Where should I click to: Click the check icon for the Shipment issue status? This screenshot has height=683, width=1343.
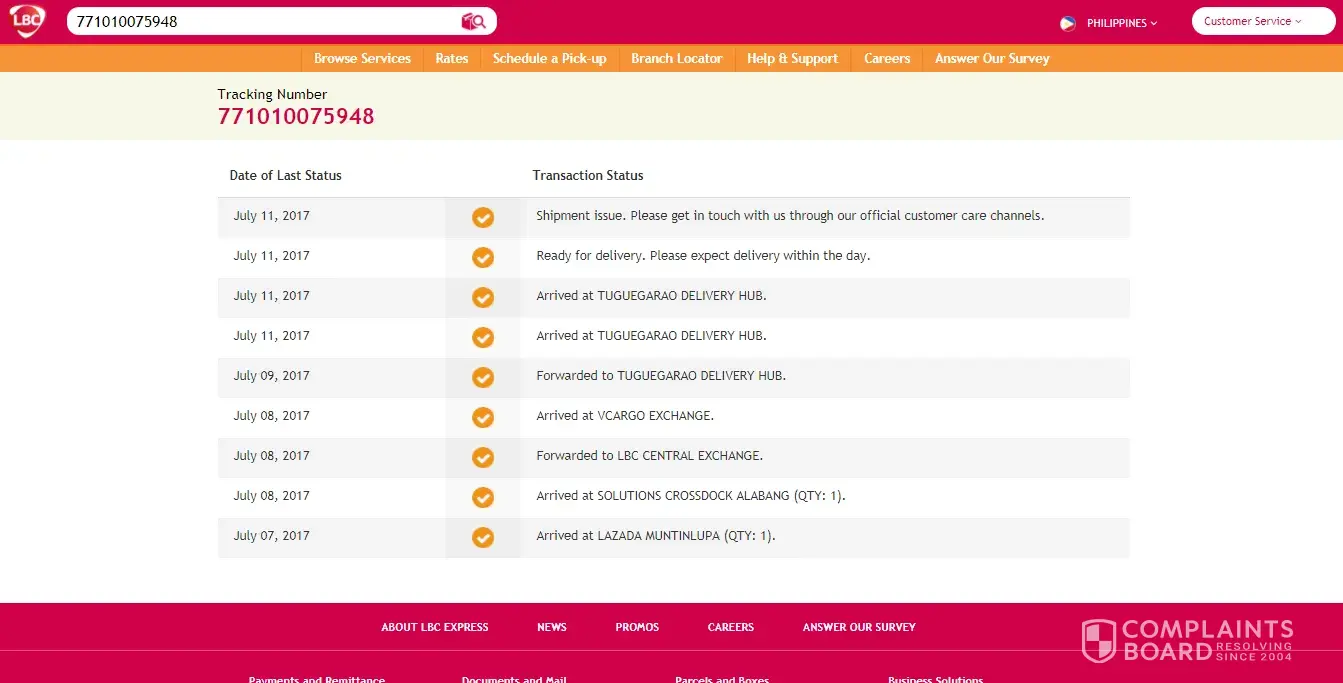[x=483, y=217]
